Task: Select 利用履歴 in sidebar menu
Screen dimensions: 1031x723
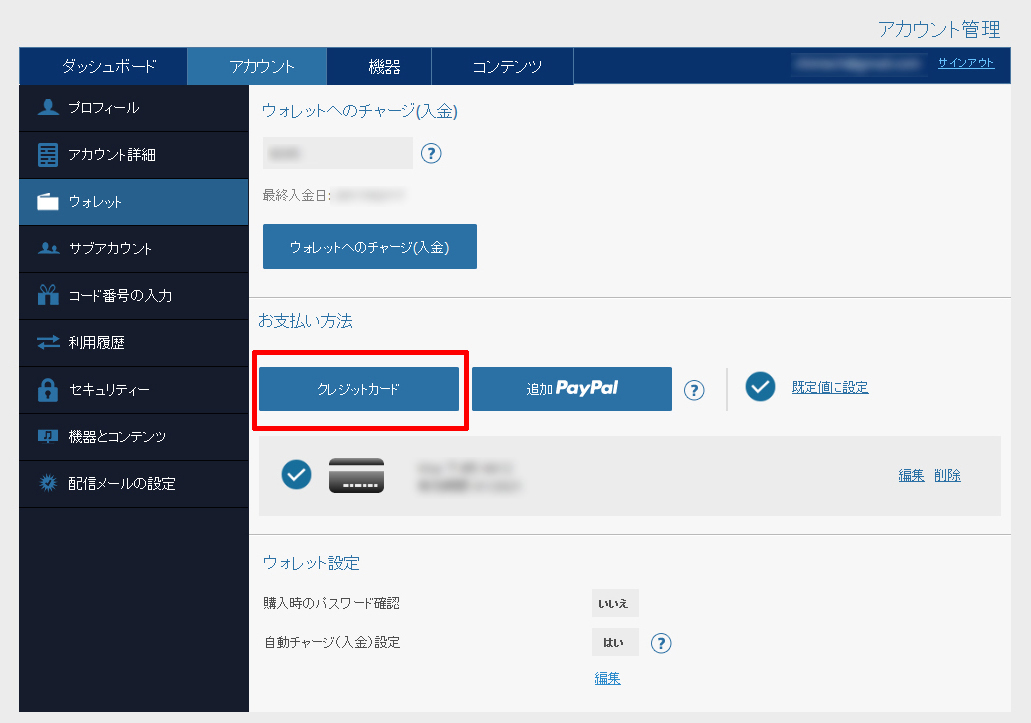Action: pos(134,343)
